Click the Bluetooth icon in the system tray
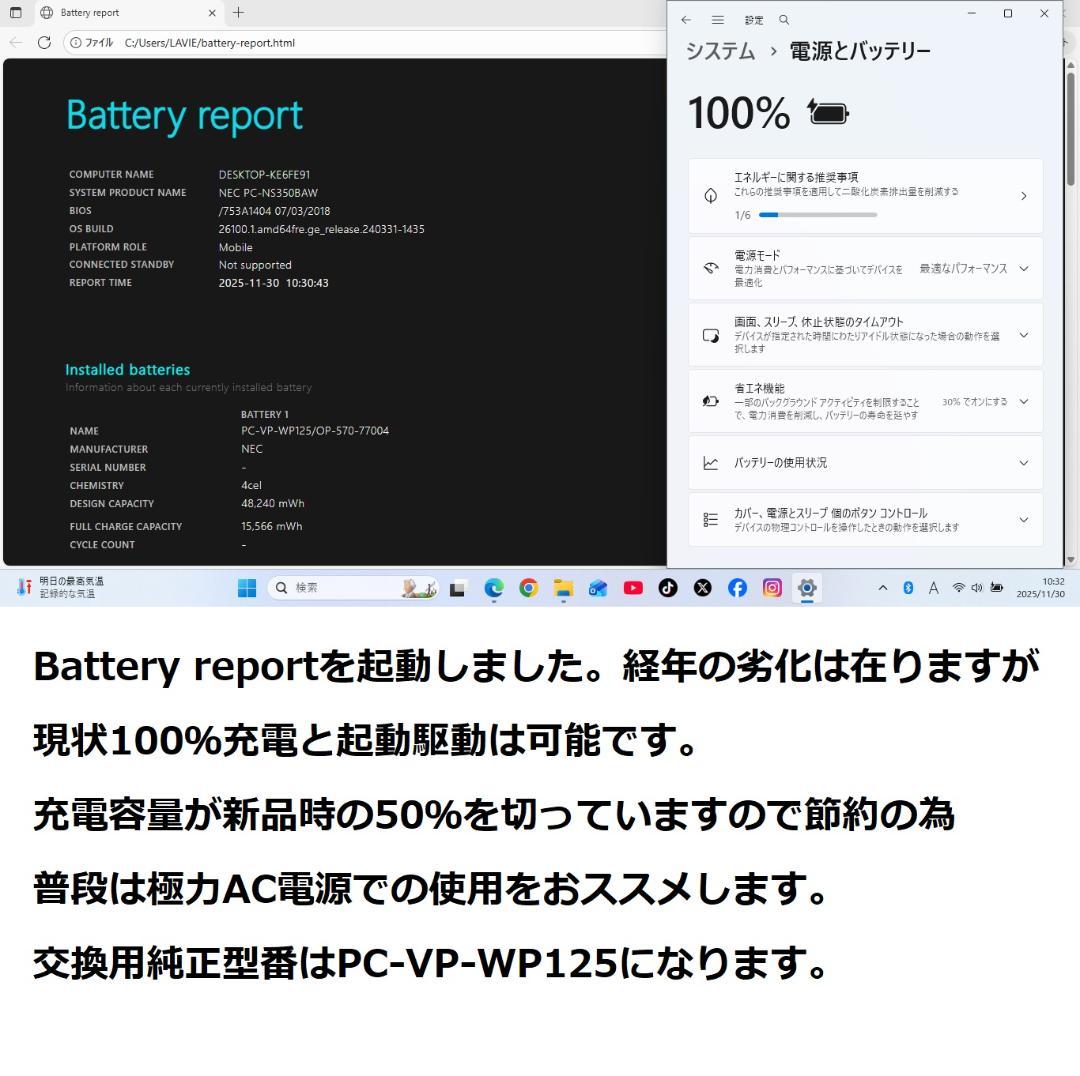Image resolution: width=1080 pixels, height=1076 pixels. tap(908, 588)
